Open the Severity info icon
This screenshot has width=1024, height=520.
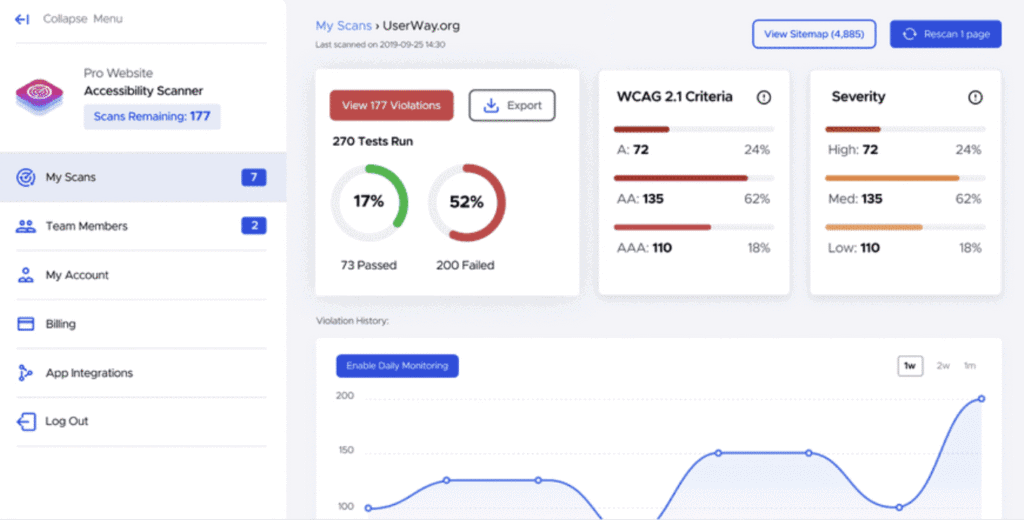tap(975, 97)
